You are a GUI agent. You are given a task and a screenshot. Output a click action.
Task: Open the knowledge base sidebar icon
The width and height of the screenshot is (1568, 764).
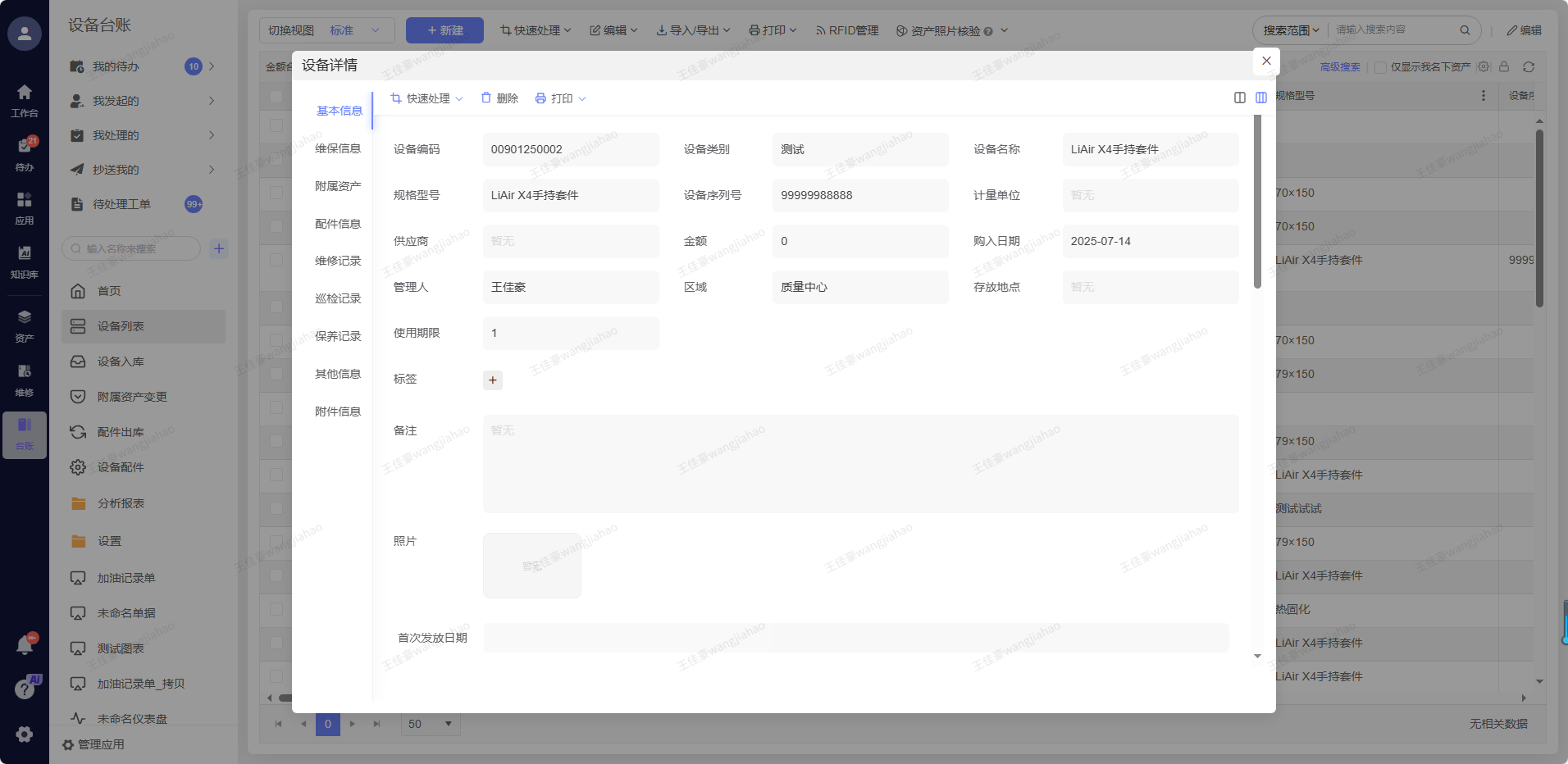tap(25, 261)
